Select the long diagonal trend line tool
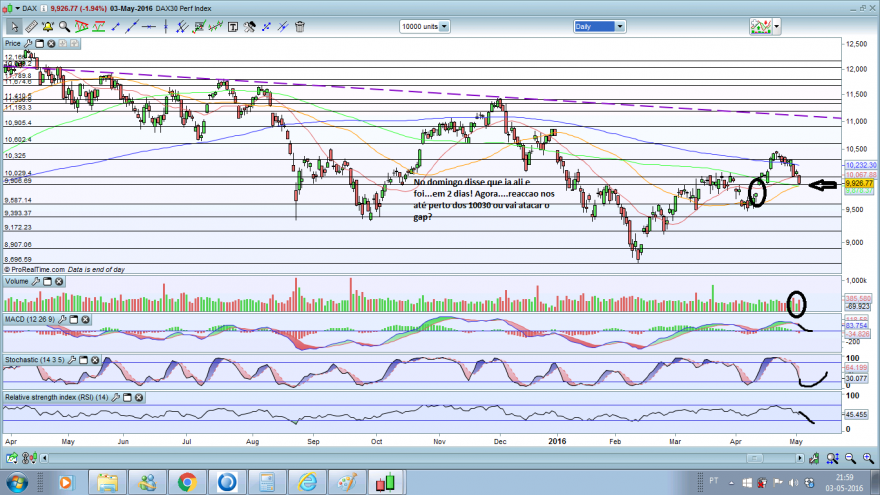This screenshot has width=880, height=495. (132, 26)
